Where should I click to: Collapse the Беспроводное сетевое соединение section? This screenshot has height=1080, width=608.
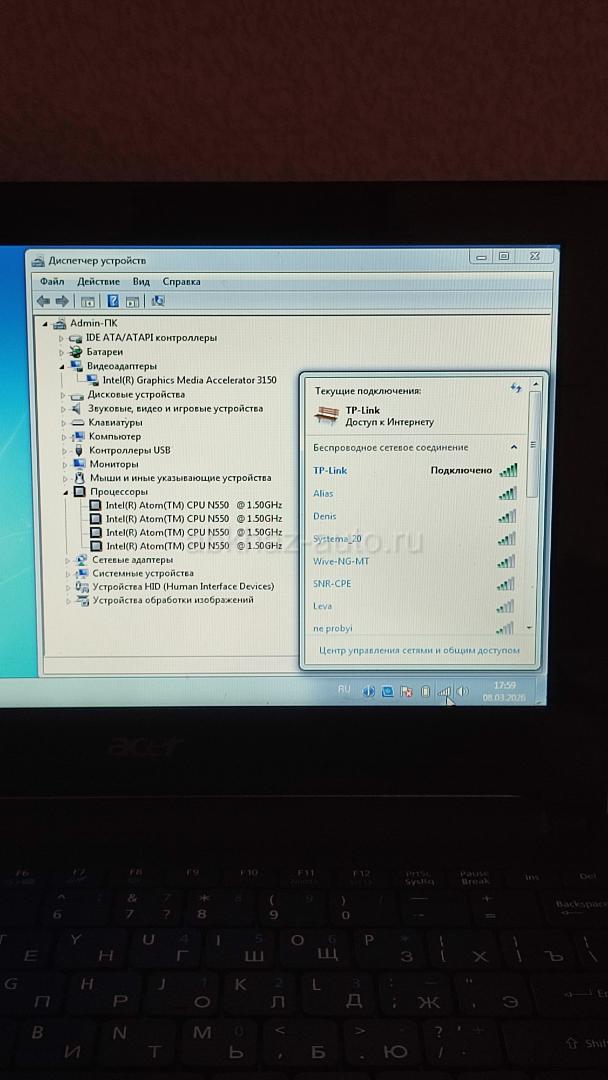515,447
